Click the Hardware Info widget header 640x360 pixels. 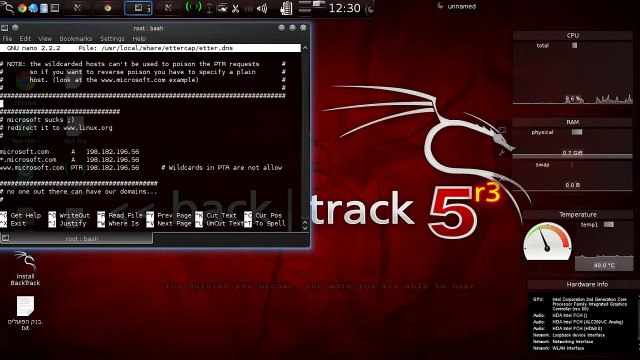point(587,284)
